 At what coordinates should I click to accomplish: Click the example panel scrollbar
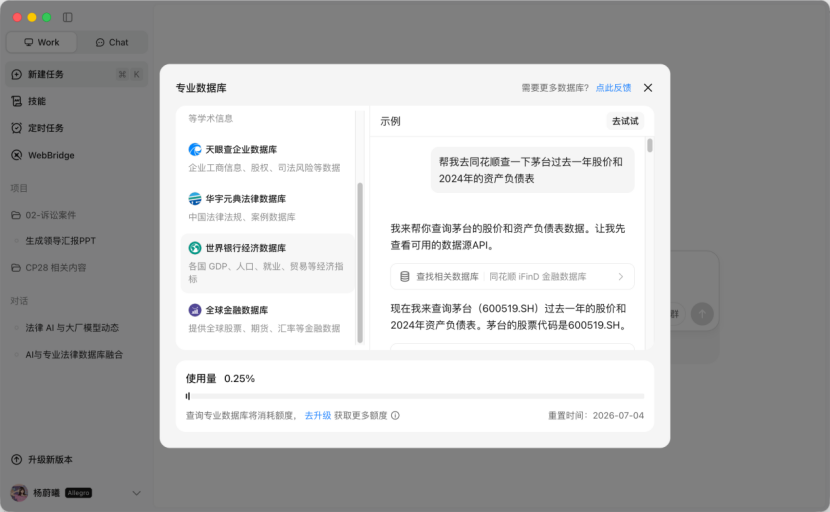tap(649, 145)
